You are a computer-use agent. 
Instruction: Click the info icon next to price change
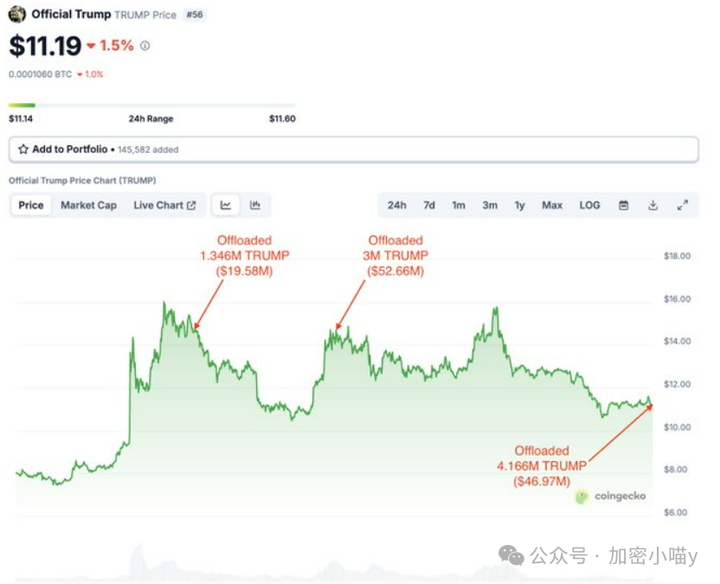(145, 46)
